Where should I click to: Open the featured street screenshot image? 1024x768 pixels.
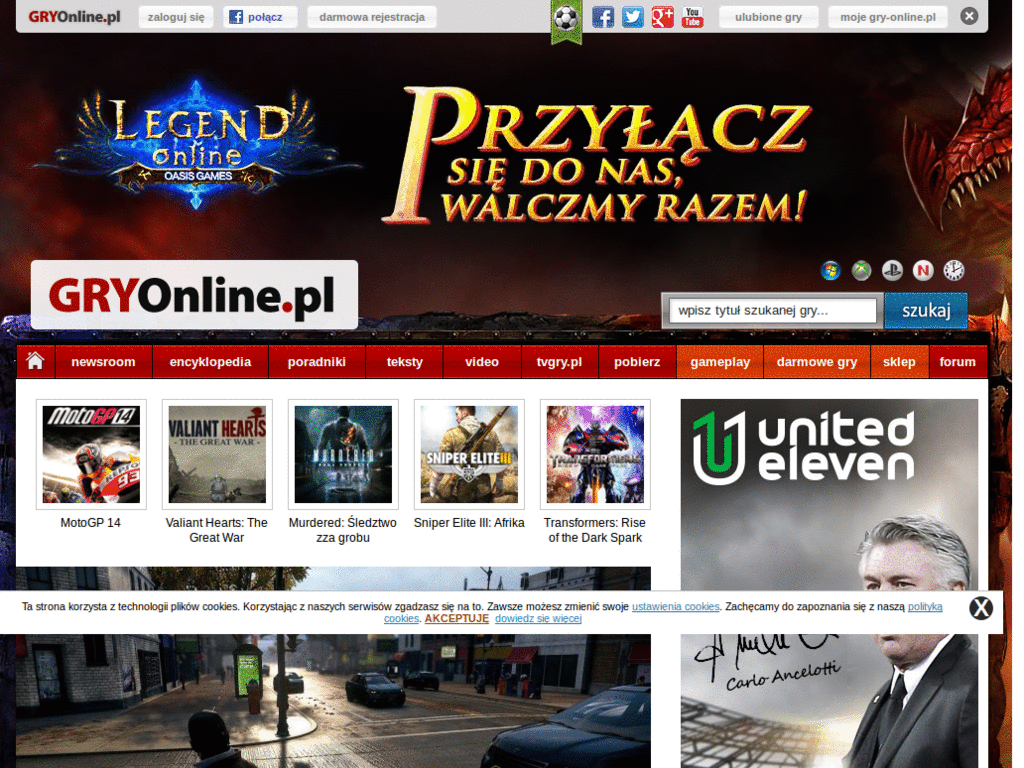pyautogui.click(x=333, y=667)
